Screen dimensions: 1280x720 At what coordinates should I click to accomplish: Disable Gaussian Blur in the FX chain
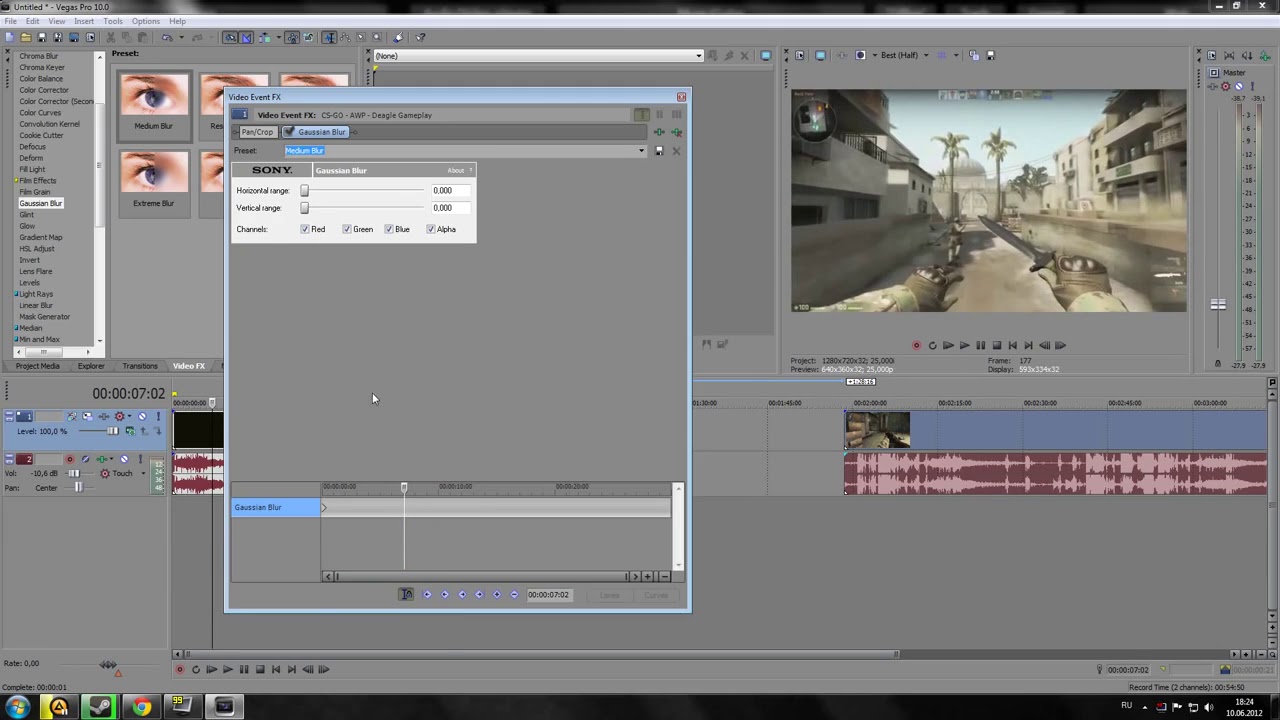point(290,133)
